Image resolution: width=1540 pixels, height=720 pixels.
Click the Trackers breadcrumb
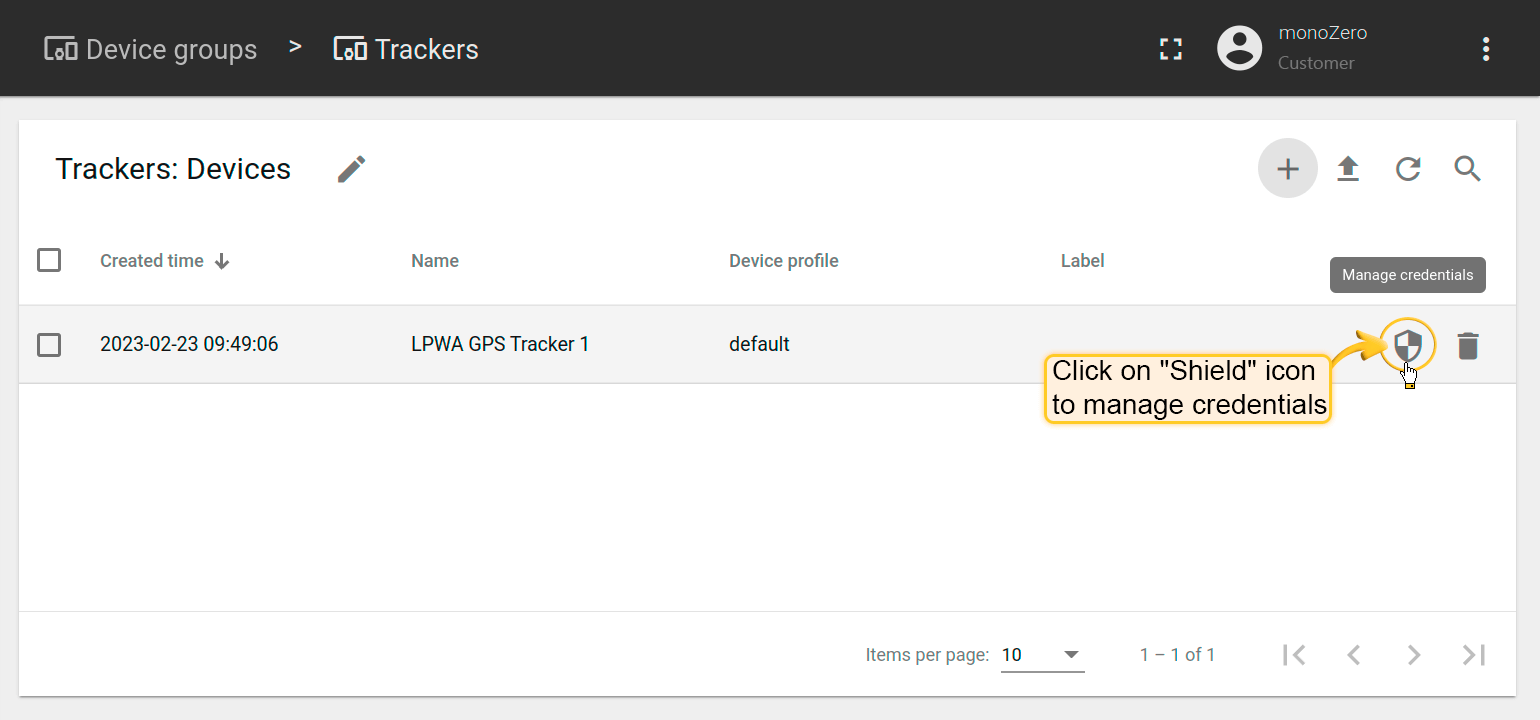406,49
